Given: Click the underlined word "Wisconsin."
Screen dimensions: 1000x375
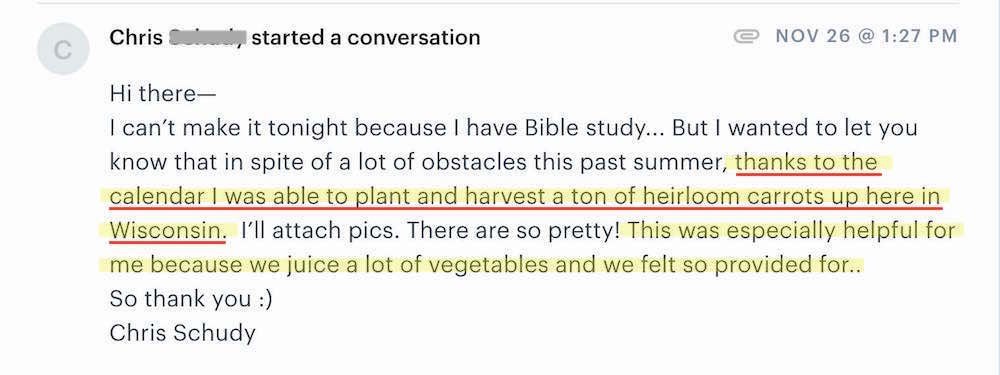Looking at the screenshot, I should point(168,230).
